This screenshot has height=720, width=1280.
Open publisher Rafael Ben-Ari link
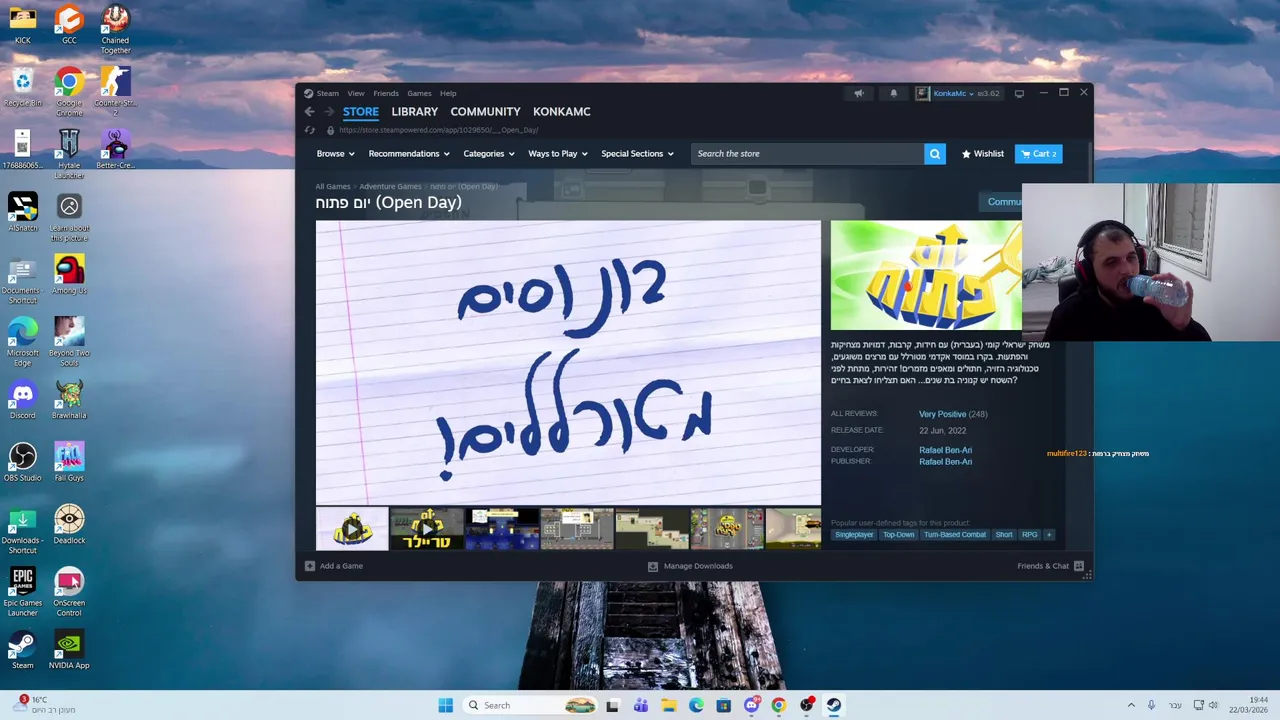(x=945, y=462)
